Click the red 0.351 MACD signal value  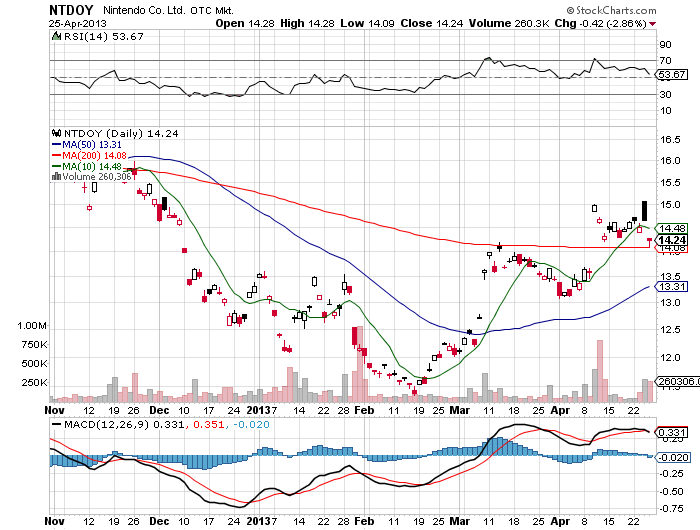(208, 424)
